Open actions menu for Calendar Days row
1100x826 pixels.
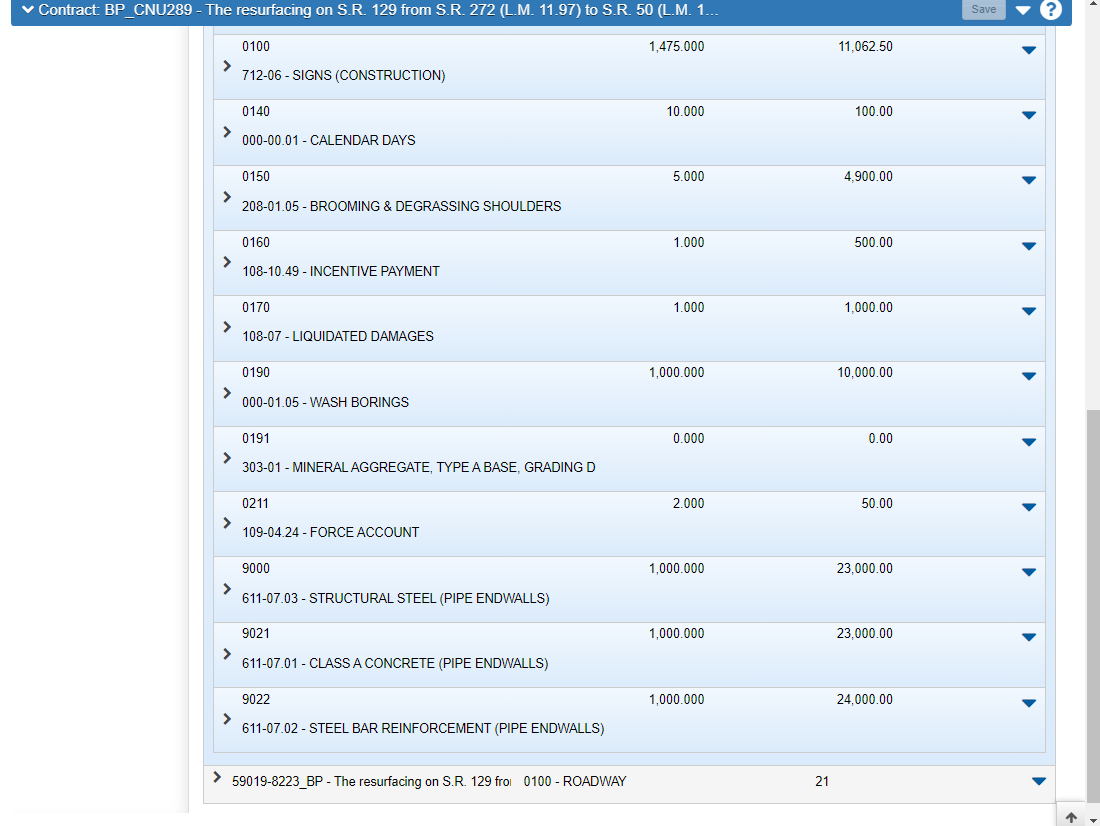coord(1029,115)
